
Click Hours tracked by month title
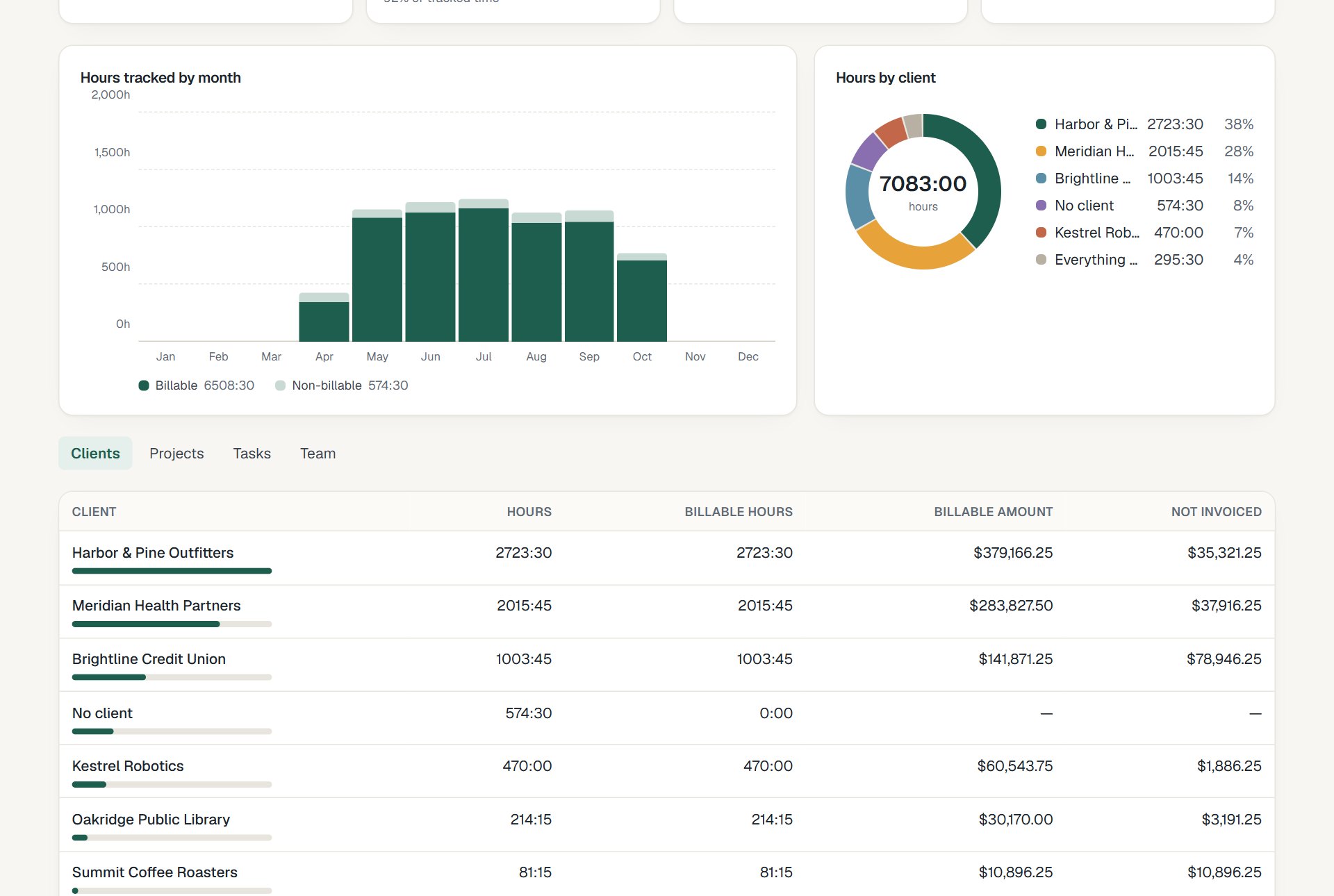tap(160, 78)
